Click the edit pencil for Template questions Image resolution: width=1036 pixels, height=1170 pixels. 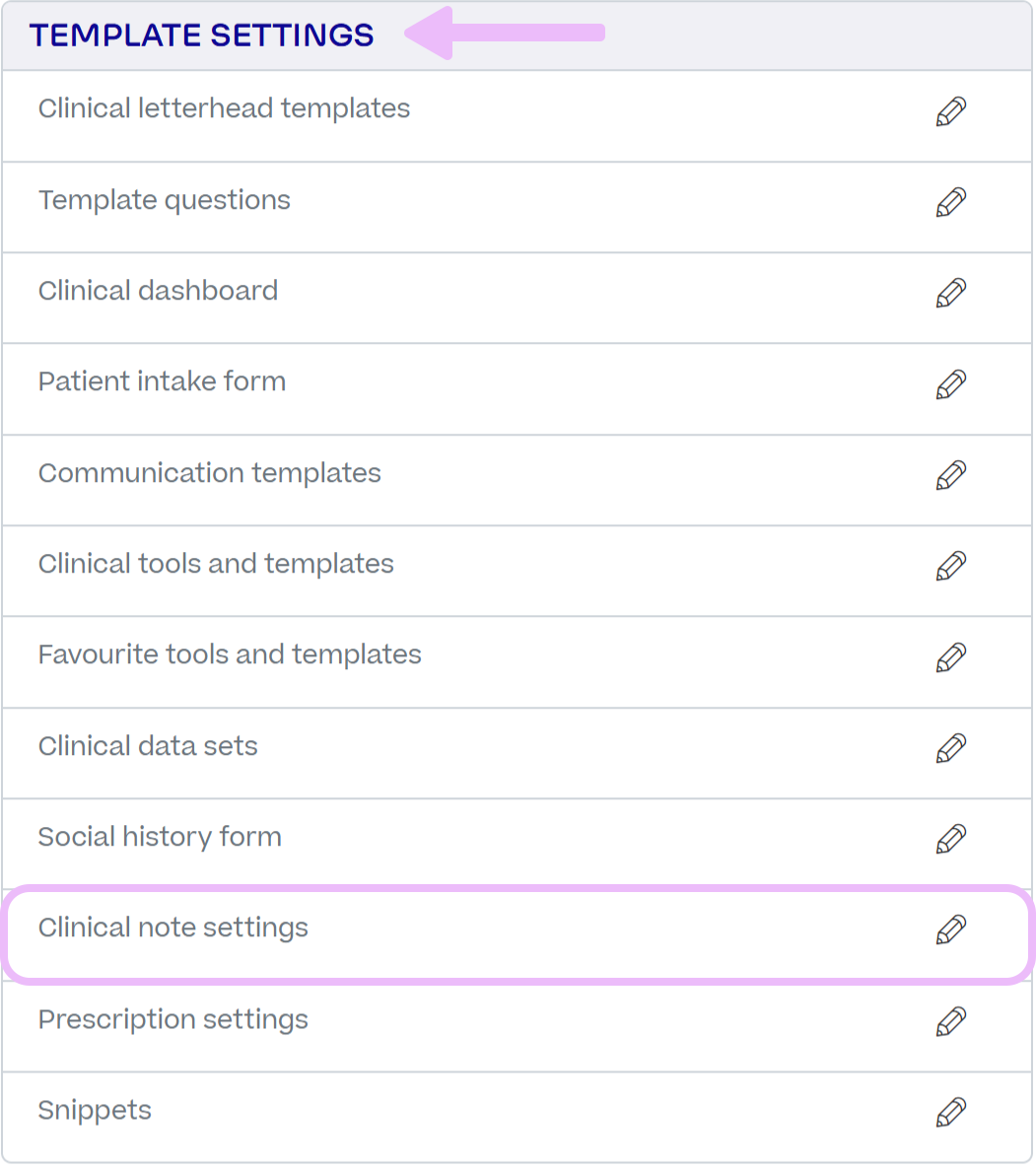951,203
